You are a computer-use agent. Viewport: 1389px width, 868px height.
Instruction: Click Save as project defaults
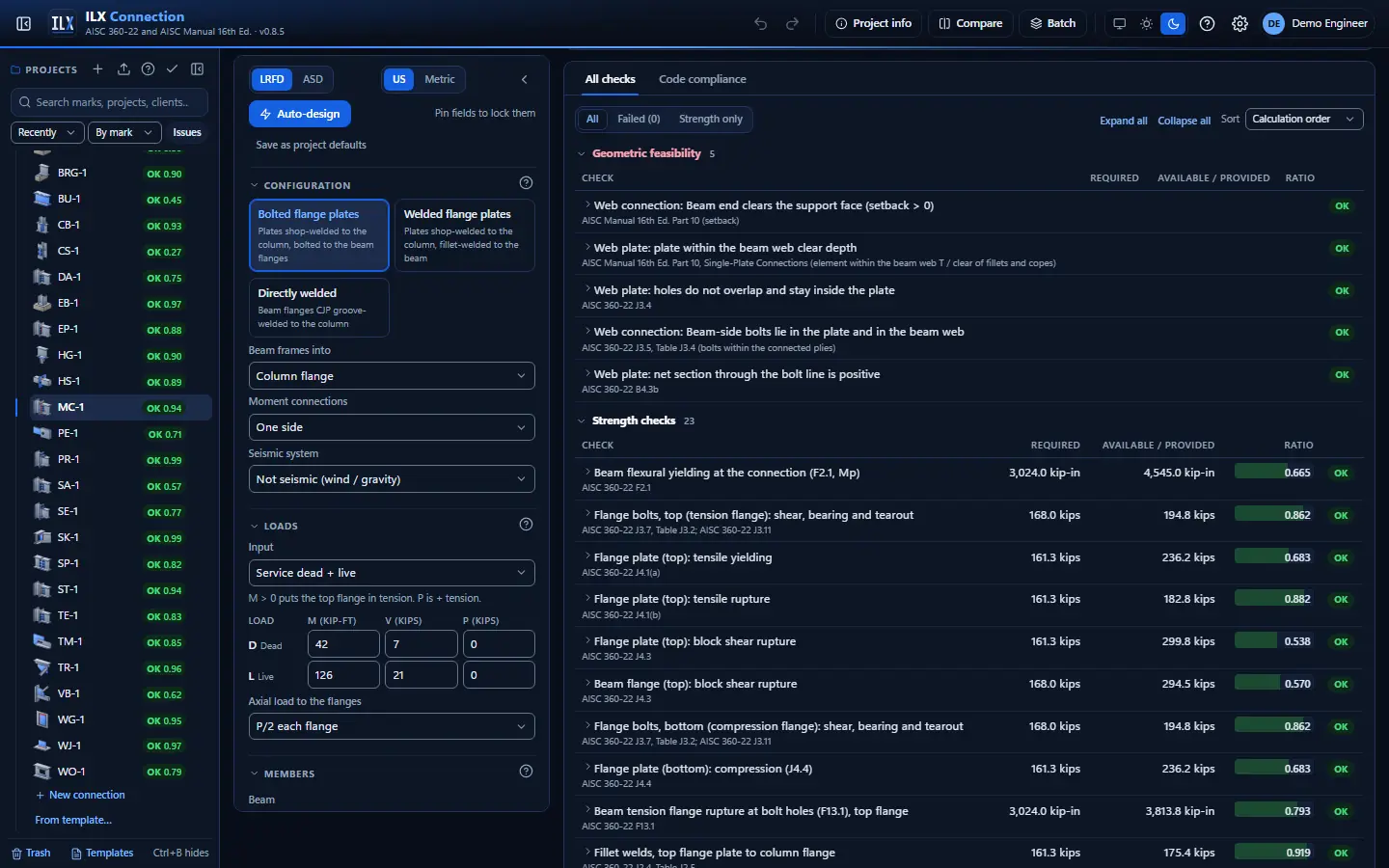[311, 145]
